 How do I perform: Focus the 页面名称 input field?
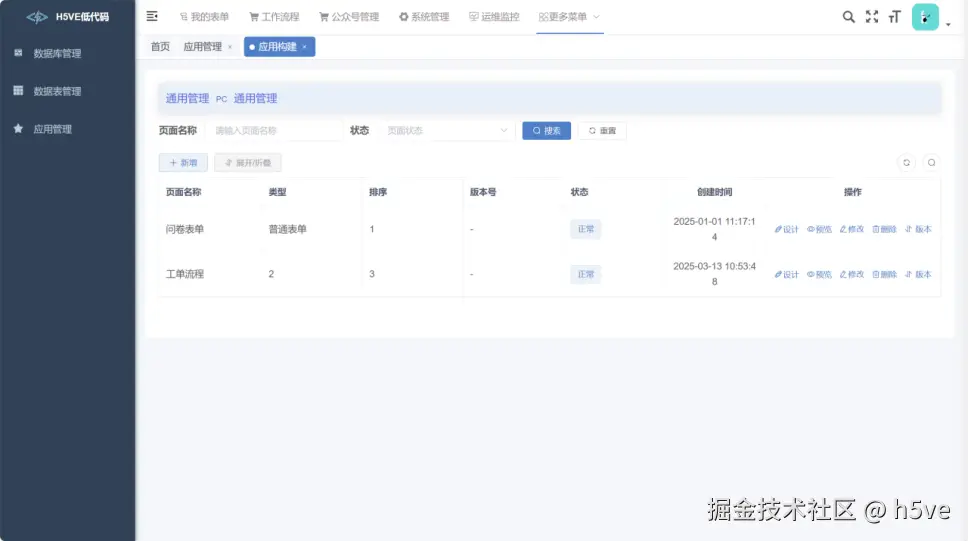(275, 130)
